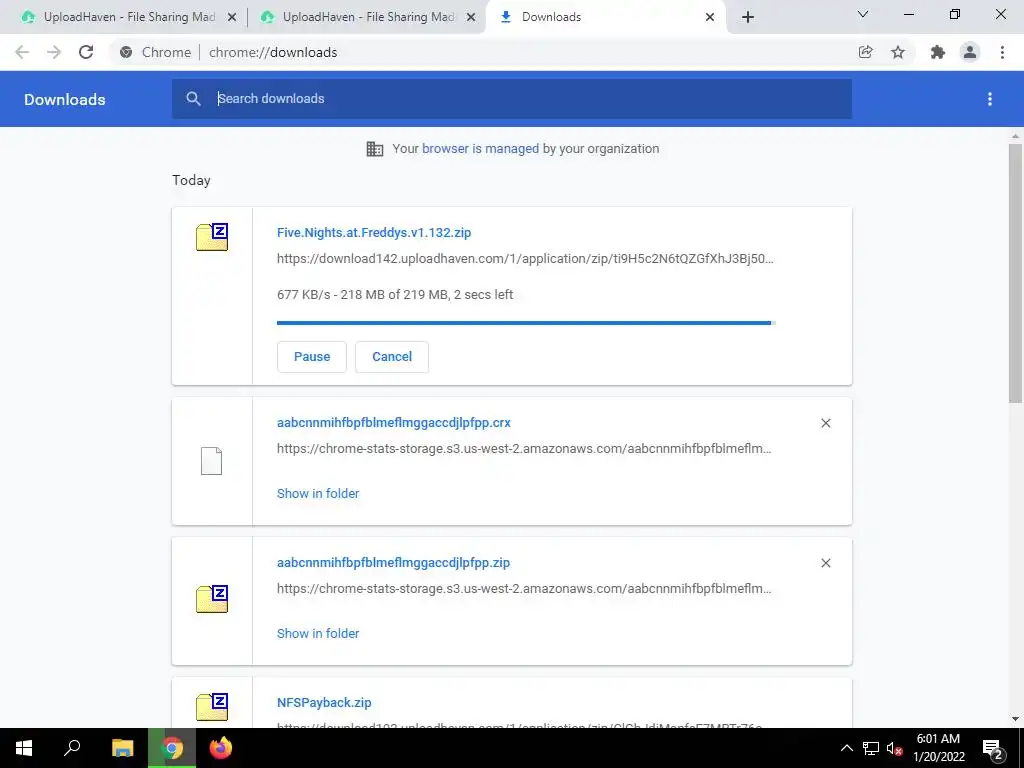1024x768 pixels.
Task: Share this page icon in address bar
Action: [x=865, y=52]
